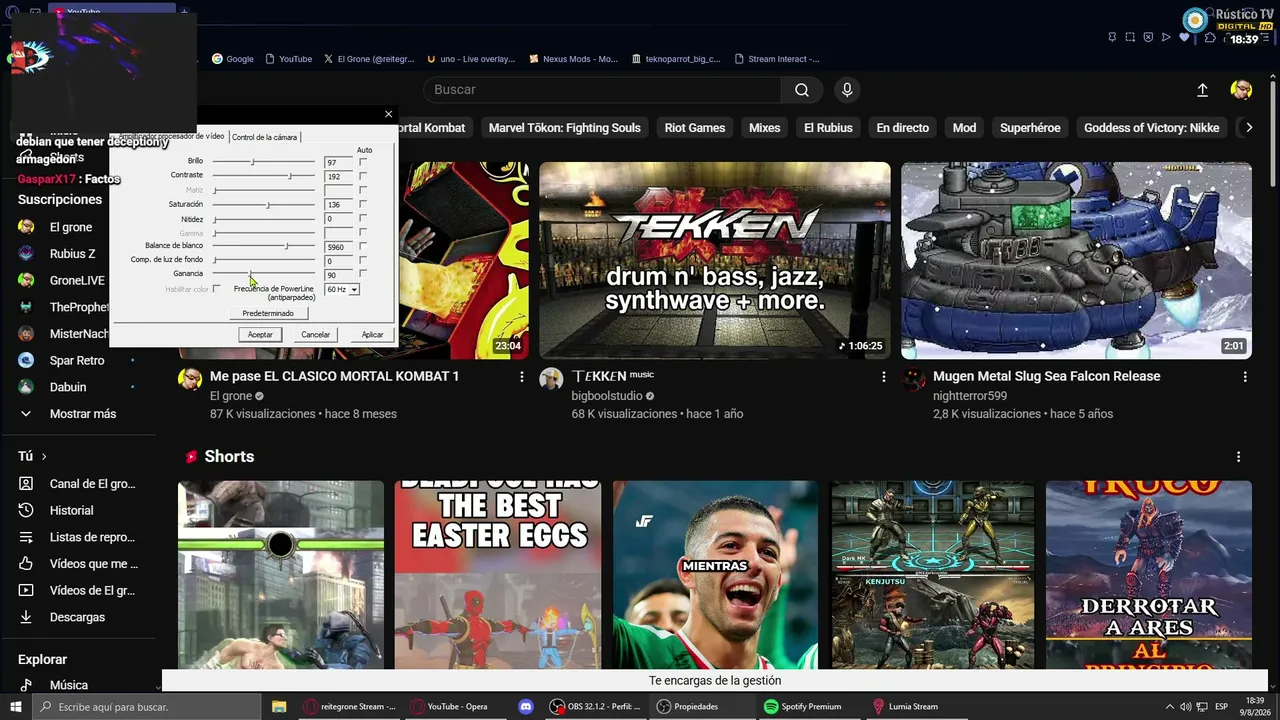Click the Buscar search field
Screen dimensions: 1280x720
pyautogui.click(x=602, y=90)
